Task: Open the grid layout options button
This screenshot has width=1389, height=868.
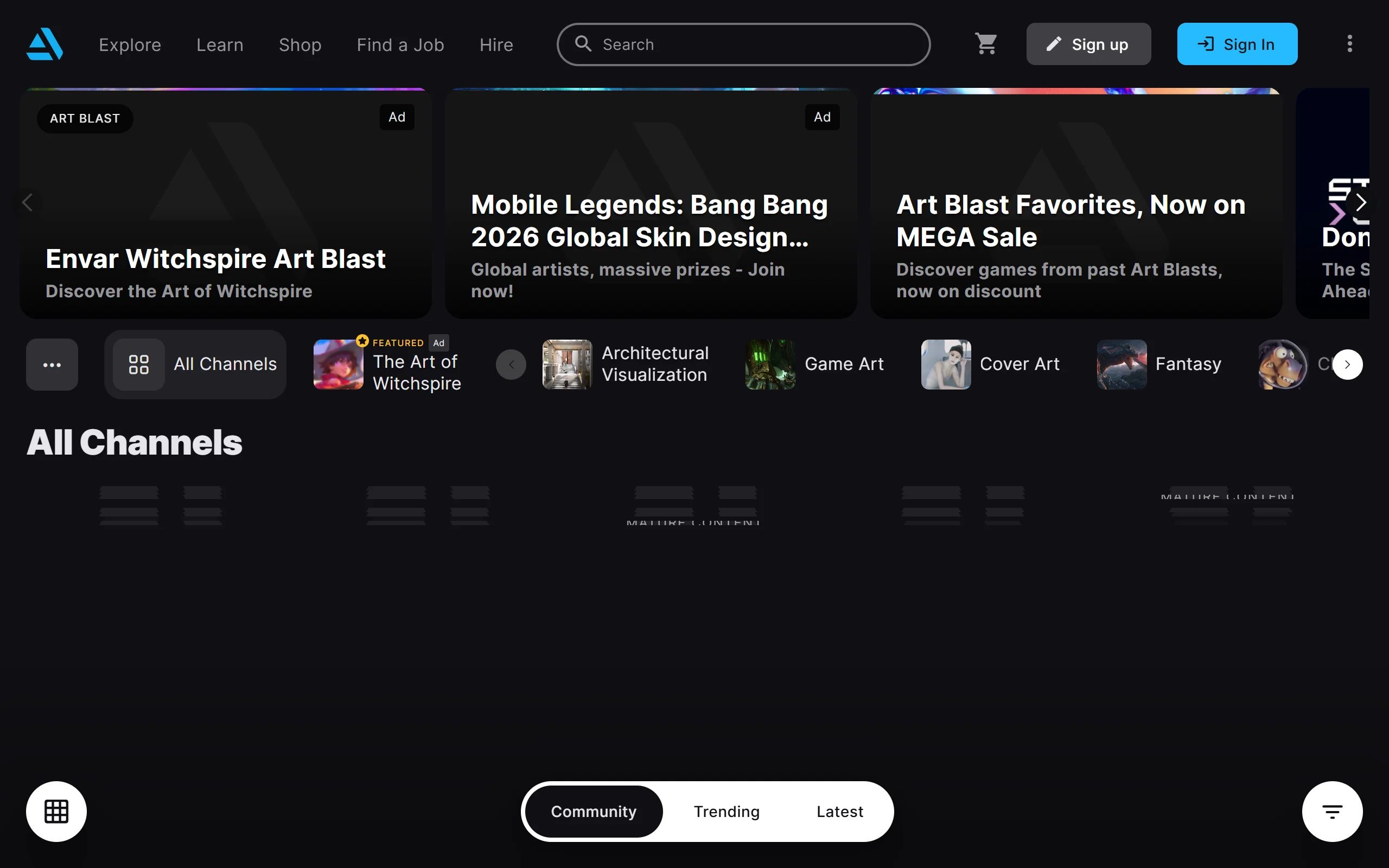Action: [56, 811]
